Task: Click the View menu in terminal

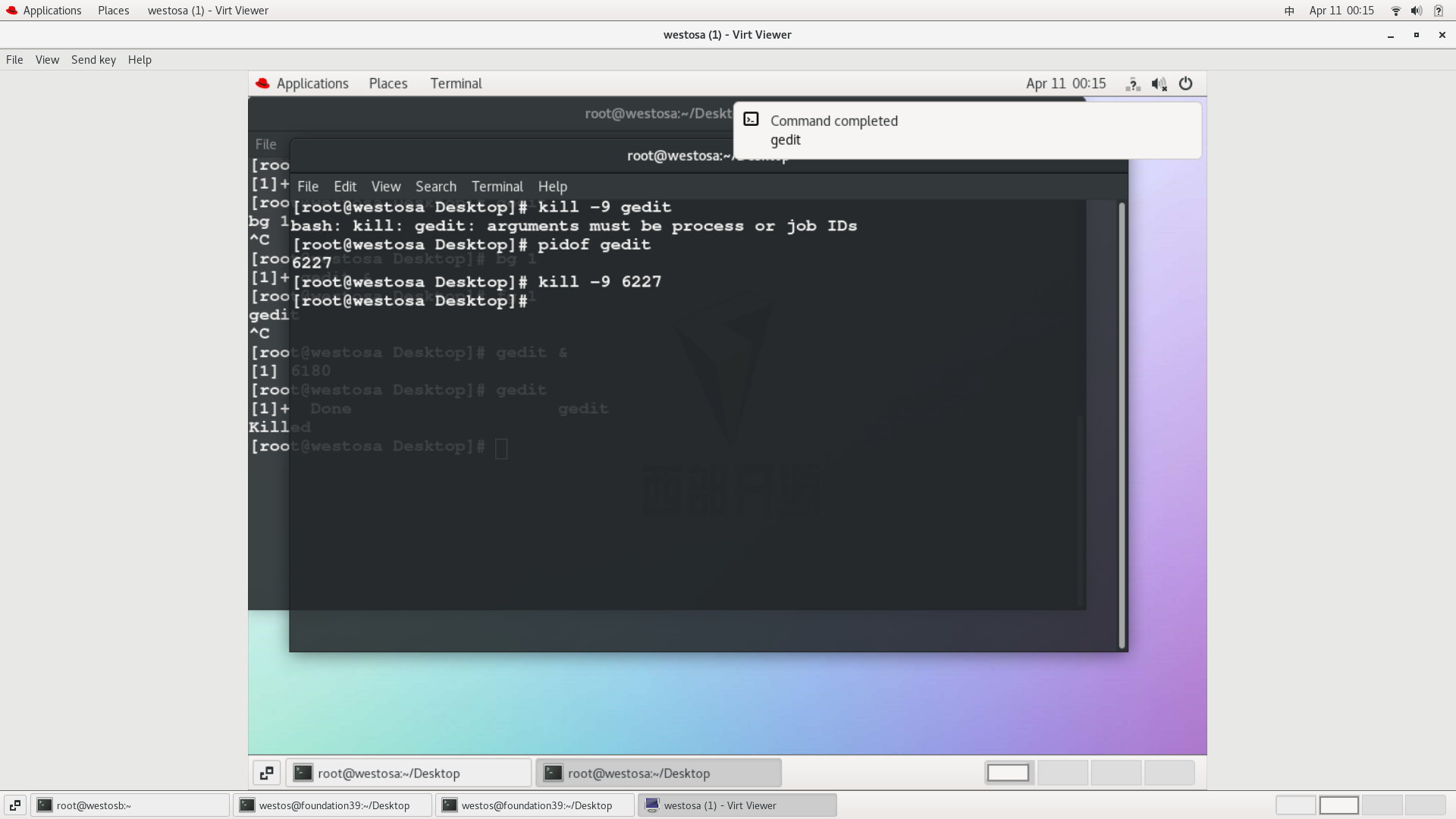Action: coord(386,186)
